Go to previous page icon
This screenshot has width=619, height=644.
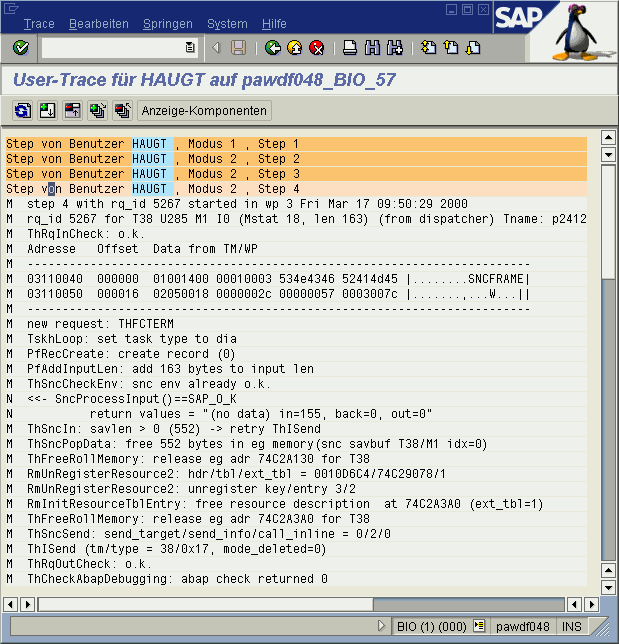coord(451,48)
